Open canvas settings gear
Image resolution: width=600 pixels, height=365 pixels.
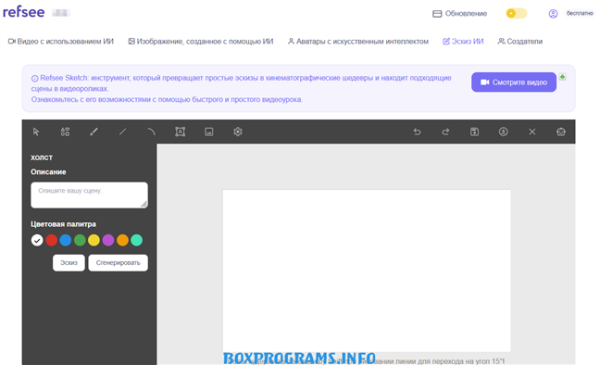(x=238, y=132)
